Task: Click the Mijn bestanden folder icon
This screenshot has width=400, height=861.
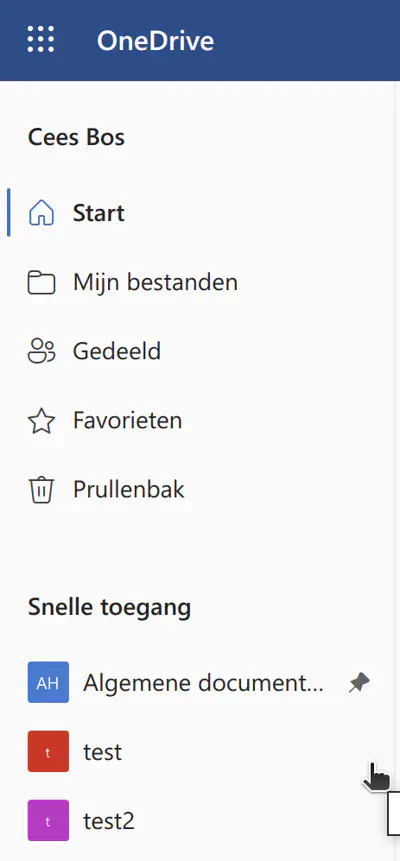Action: (x=42, y=283)
